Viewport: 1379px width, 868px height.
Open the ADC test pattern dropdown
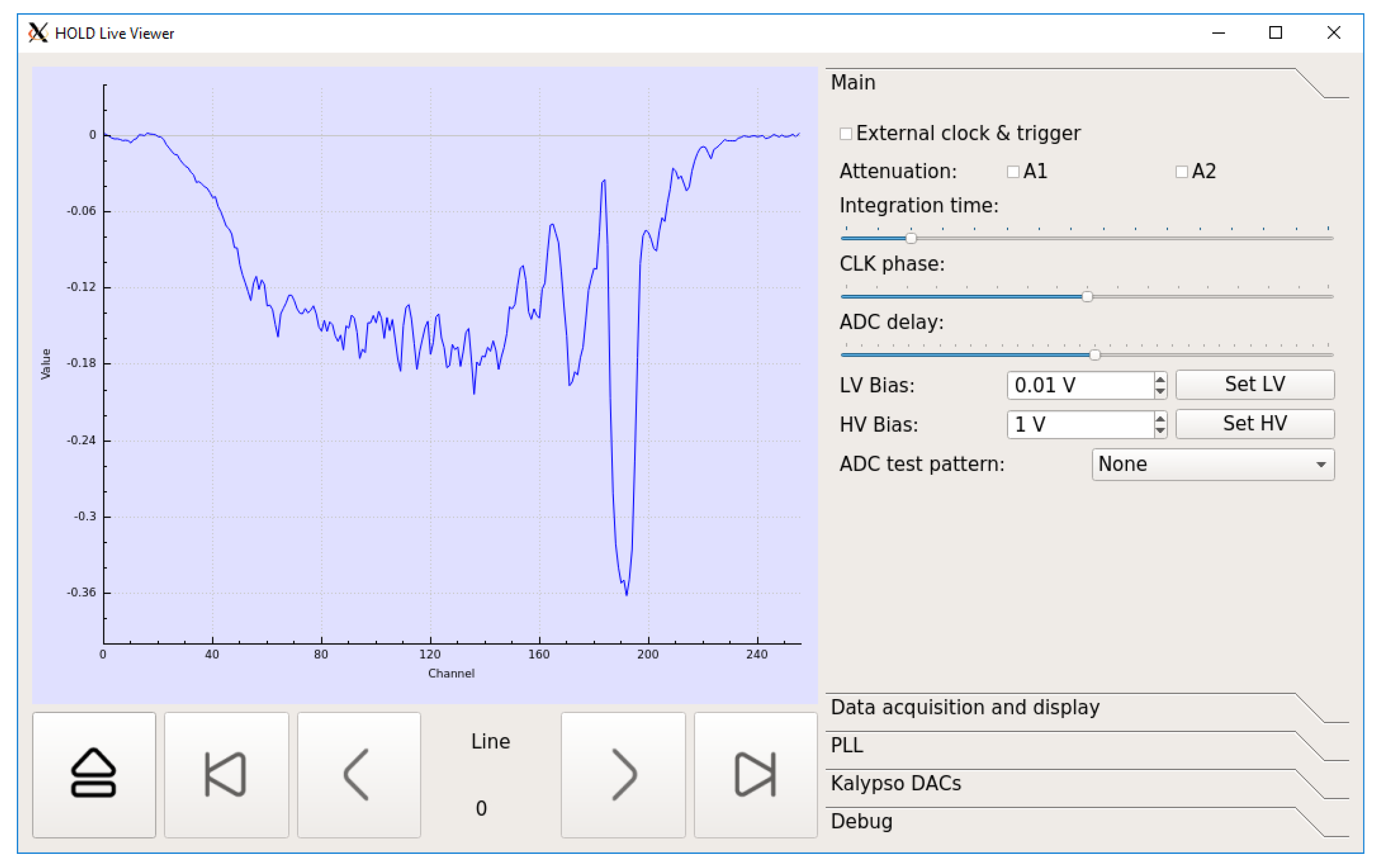click(1212, 464)
